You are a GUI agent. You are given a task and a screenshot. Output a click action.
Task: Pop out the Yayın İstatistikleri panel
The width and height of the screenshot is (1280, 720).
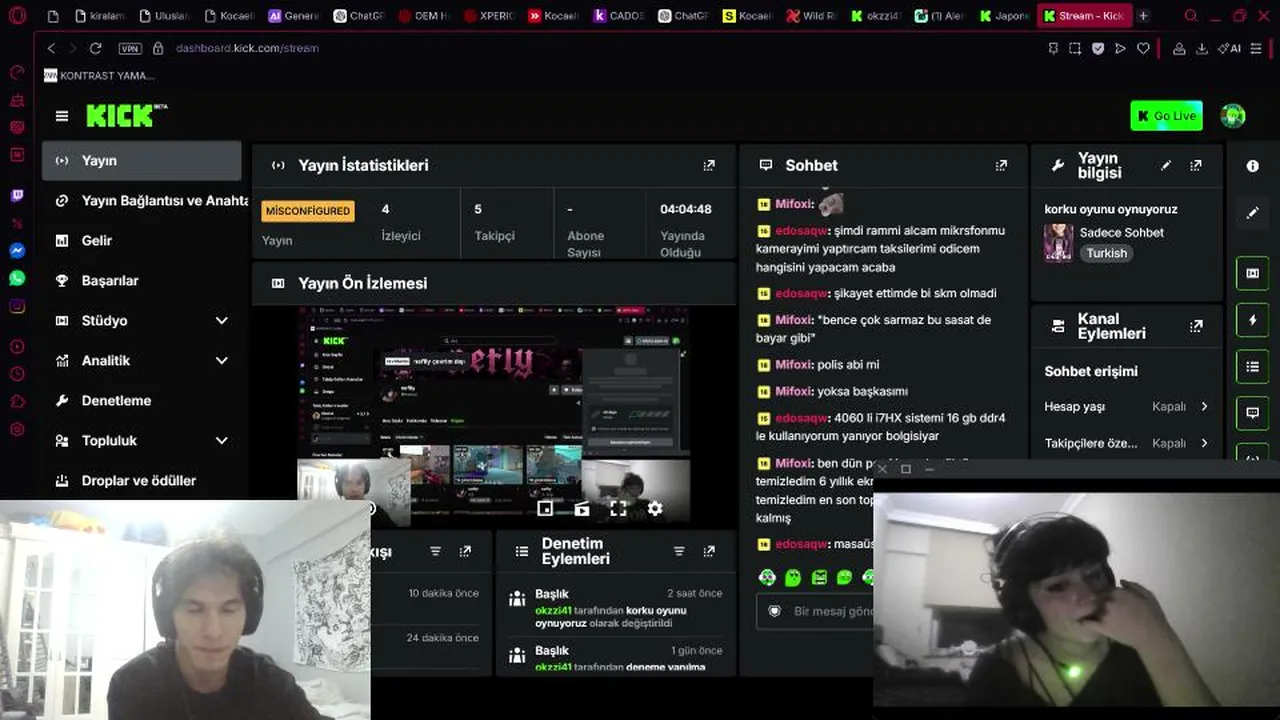709,165
